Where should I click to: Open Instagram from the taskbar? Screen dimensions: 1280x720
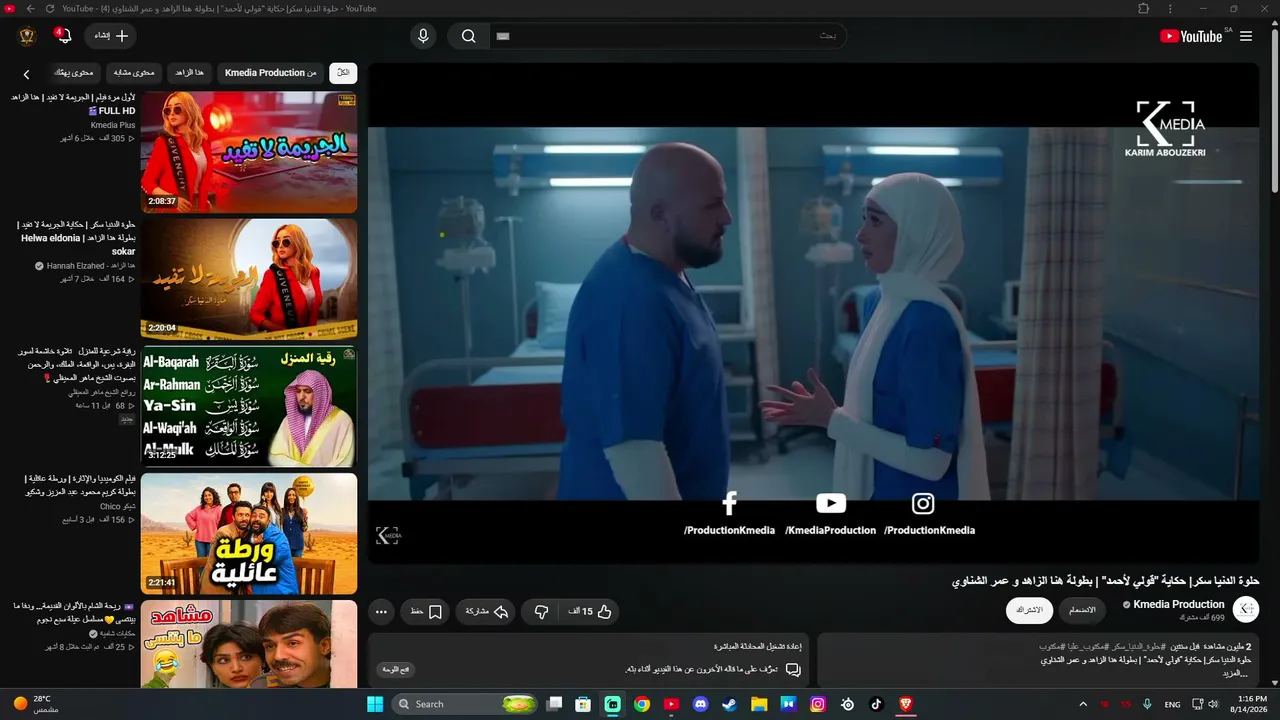818,704
